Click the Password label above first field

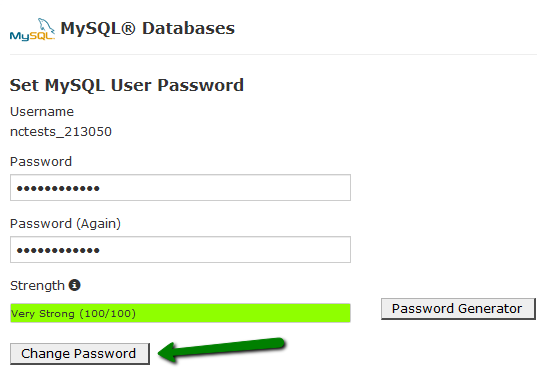click(41, 162)
